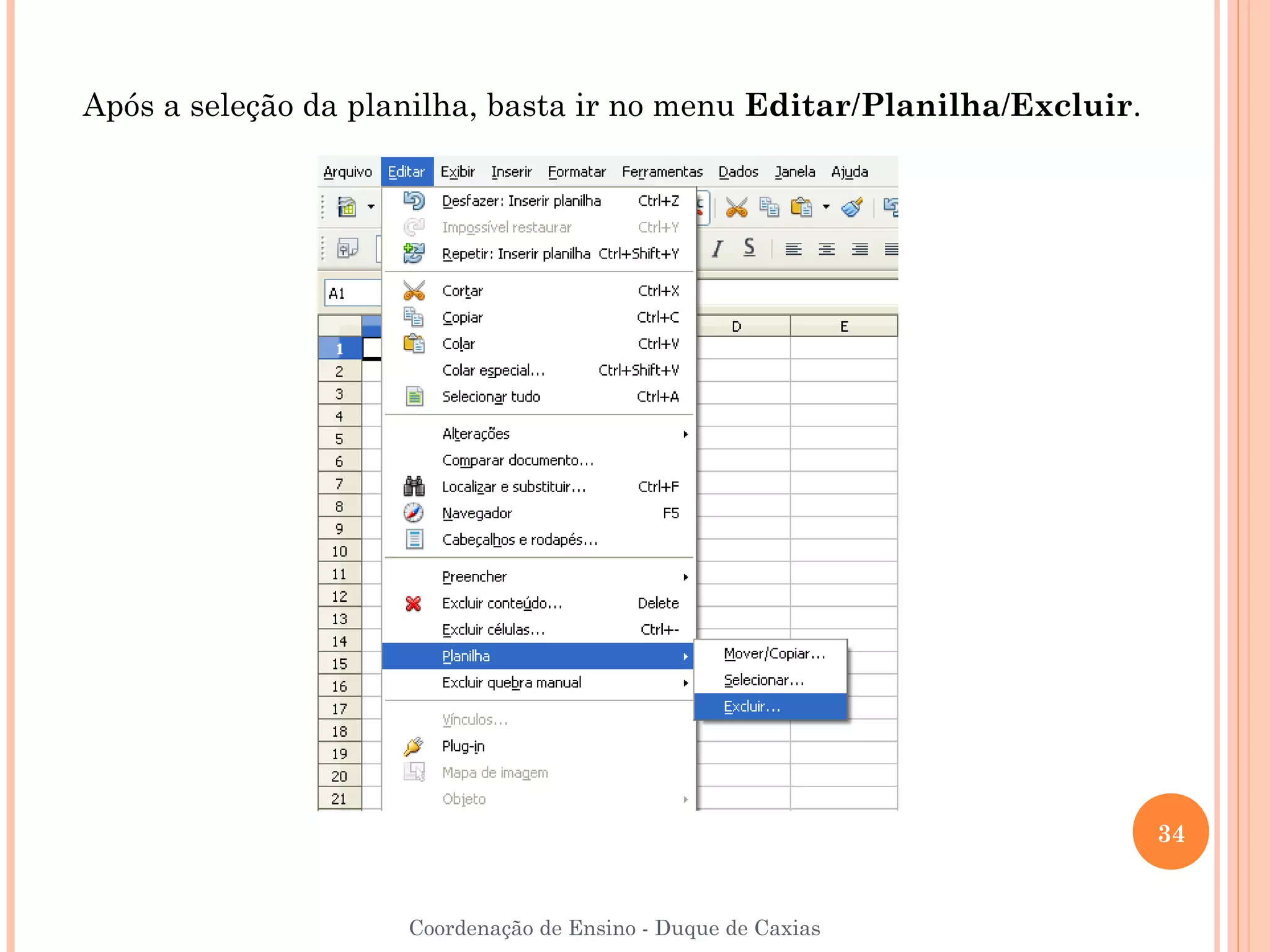
Task: Click the Align Right icon
Action: tap(859, 249)
